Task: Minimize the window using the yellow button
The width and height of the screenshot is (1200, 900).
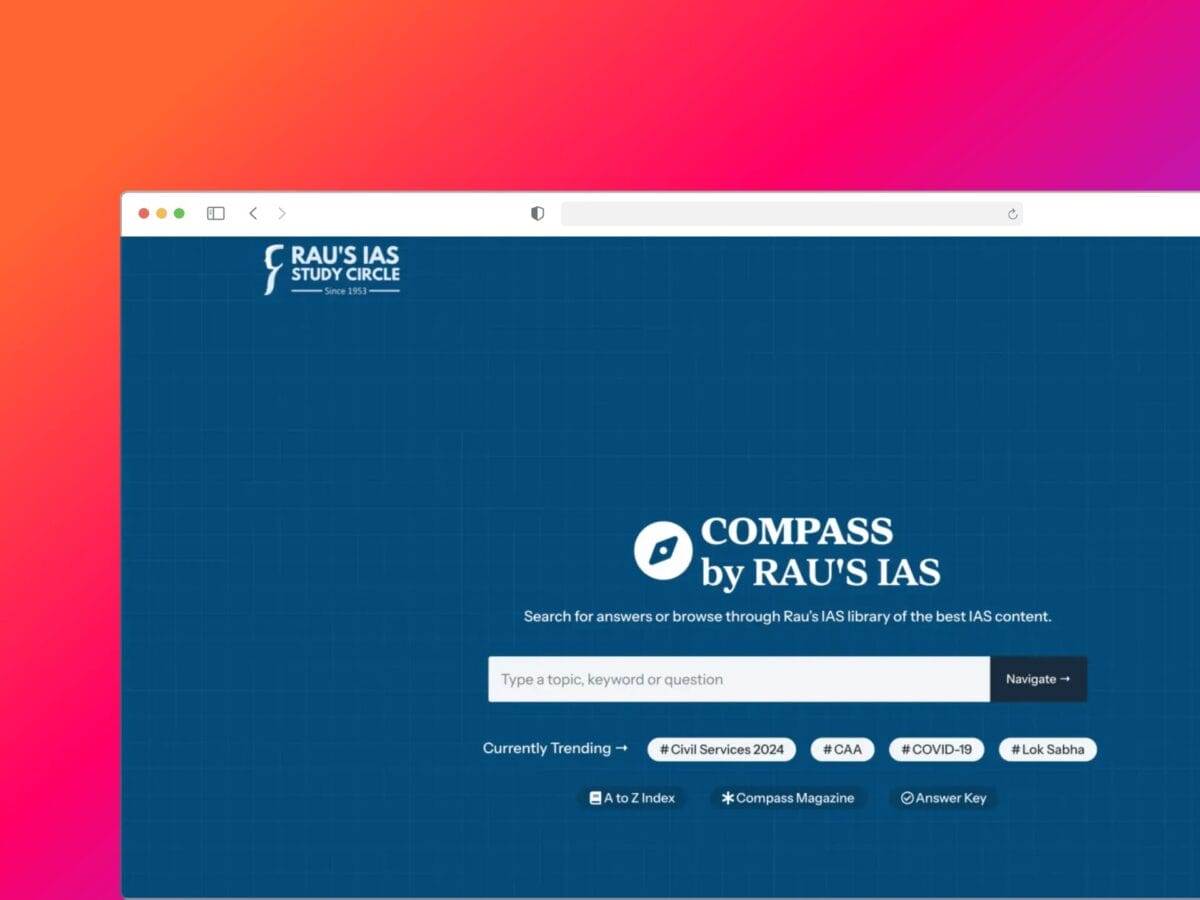Action: pyautogui.click(x=161, y=213)
